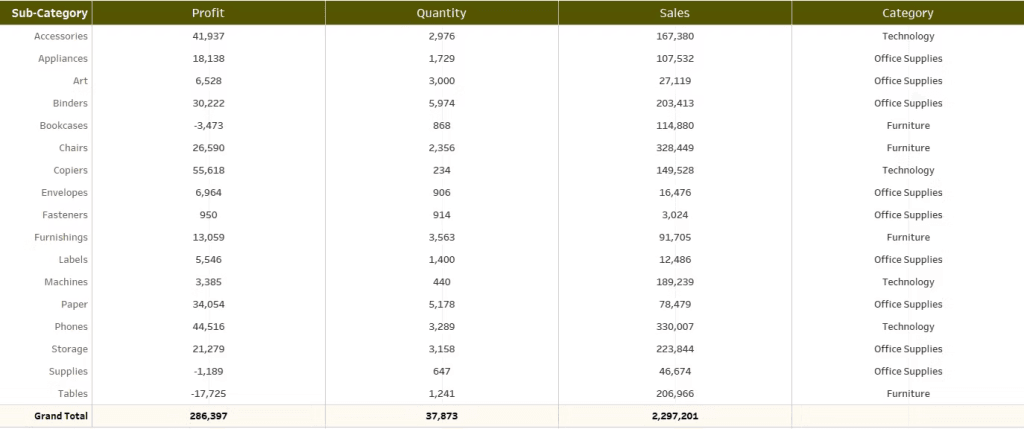Select the Profit column header
1024x429 pixels.
click(x=208, y=13)
